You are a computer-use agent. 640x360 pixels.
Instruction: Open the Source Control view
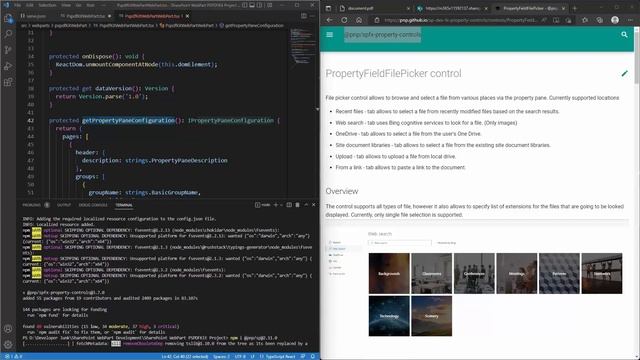(8, 50)
